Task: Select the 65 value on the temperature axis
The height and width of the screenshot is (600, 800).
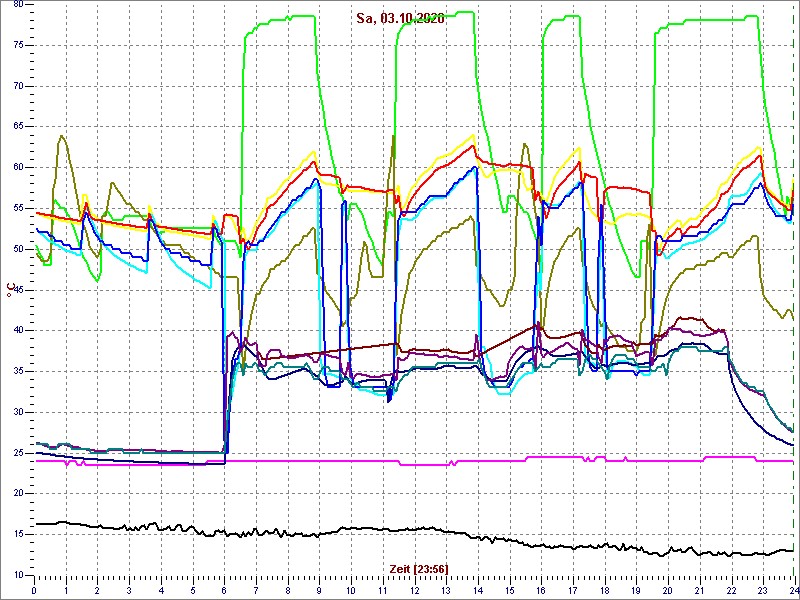Action: (17, 127)
